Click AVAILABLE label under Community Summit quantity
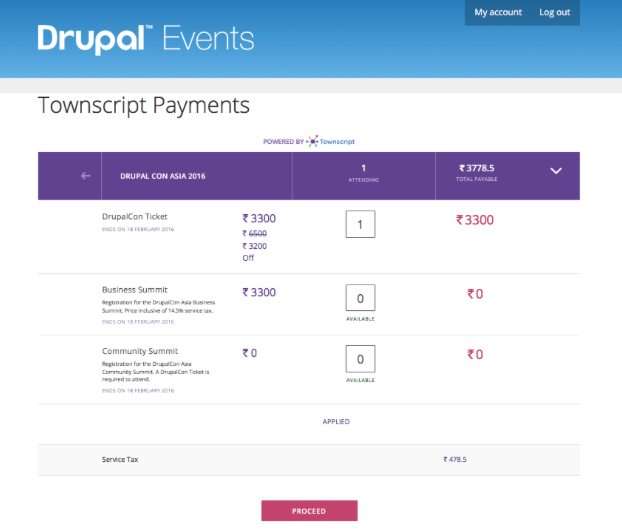This screenshot has width=622, height=532. point(360,380)
